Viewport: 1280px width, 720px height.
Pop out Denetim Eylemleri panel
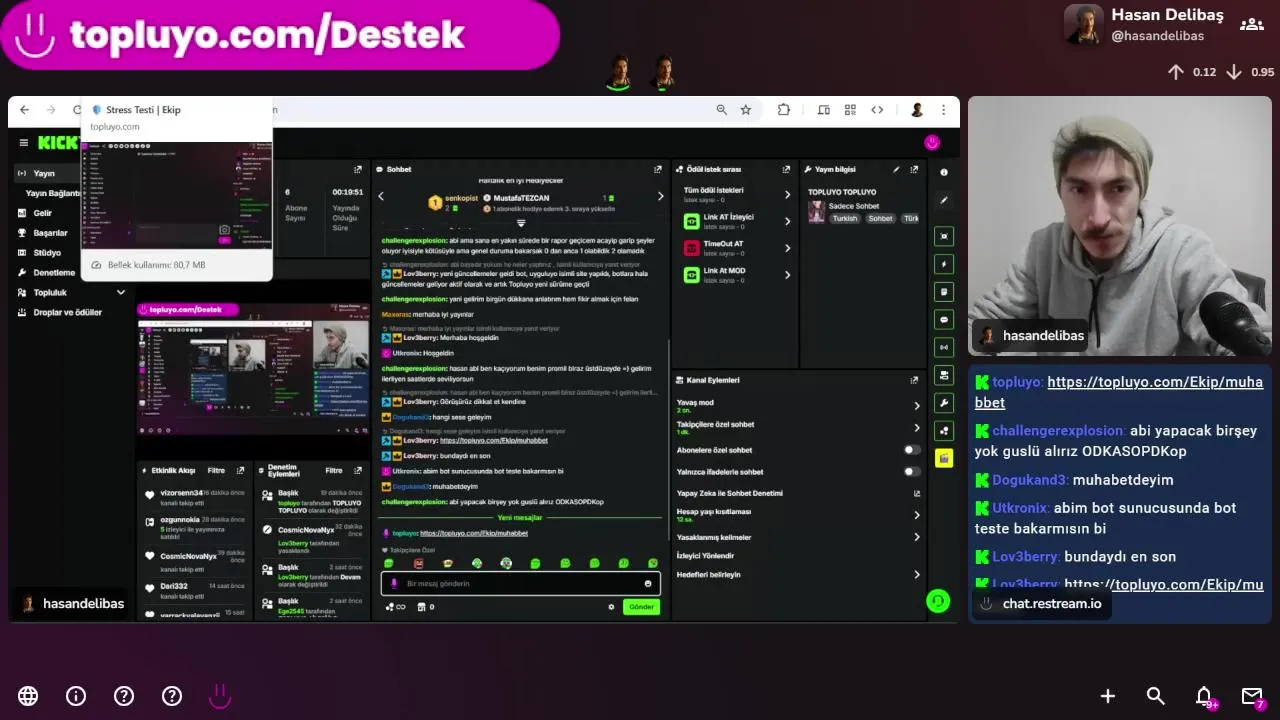(358, 470)
